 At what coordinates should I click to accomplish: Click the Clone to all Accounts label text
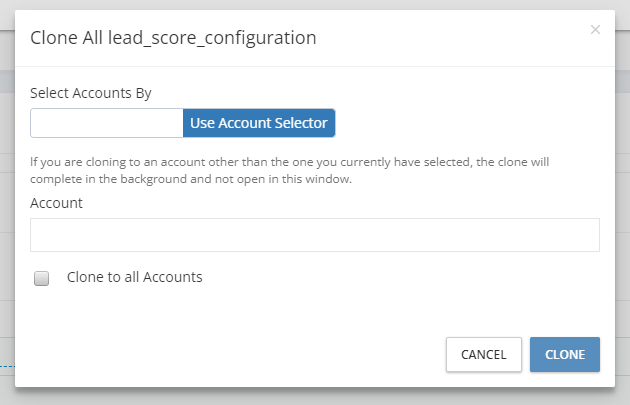(x=135, y=277)
